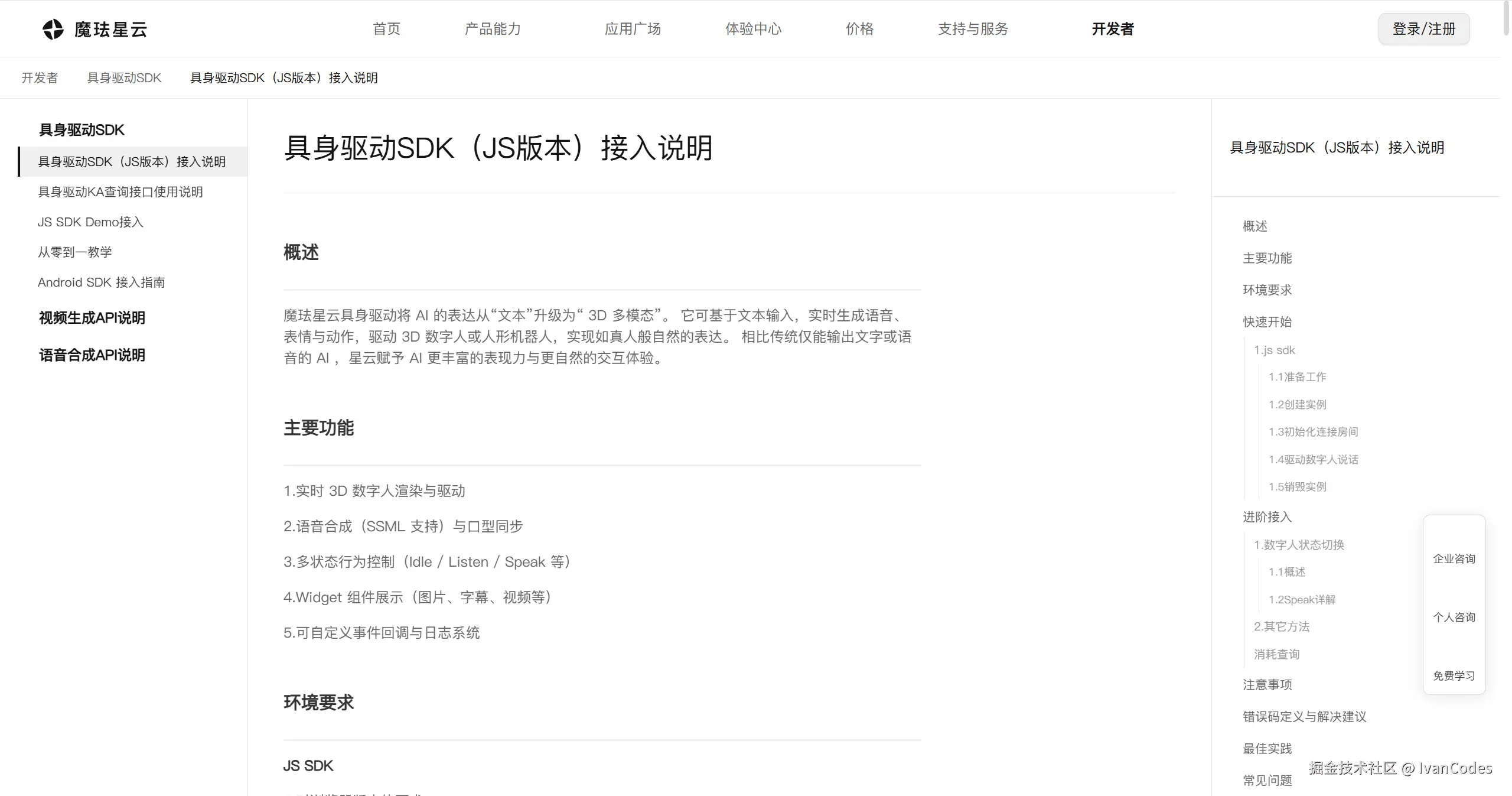Screen dimensions: 1512x796
Task: Click list item 5.可自定义事件回调与日志系统
Action: tap(382, 633)
